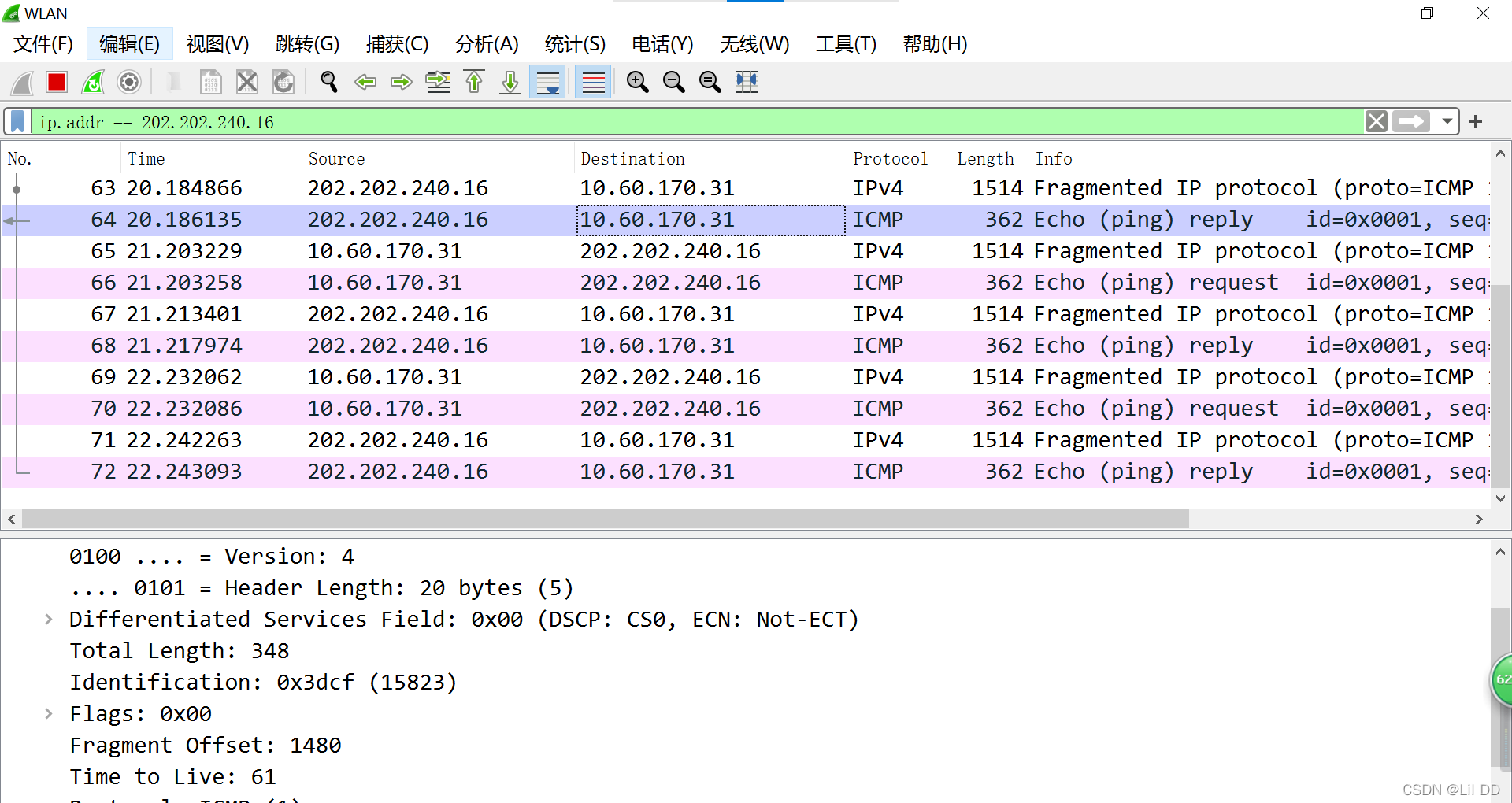The image size is (1512, 803).
Task: Go forward to next packet with right arrow
Action: [402, 82]
